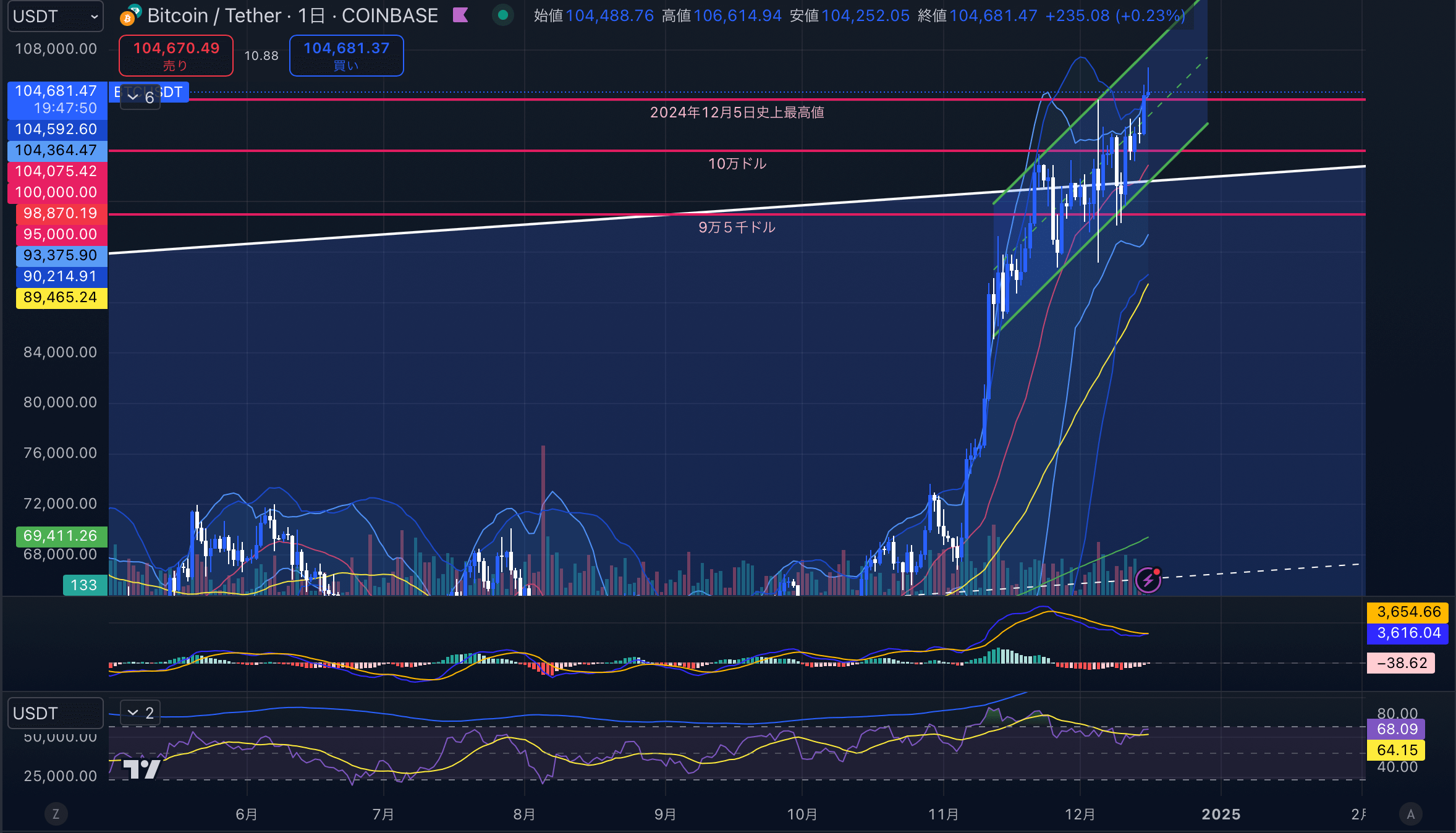Screen dimensions: 1456x833
Task: Click the red sell button 104,670.49
Action: pos(176,56)
